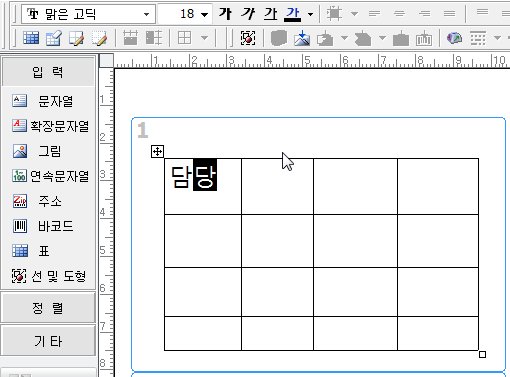Expand the cell borders dropdown arrow
Screen dimensions: 510x377
(205, 38)
